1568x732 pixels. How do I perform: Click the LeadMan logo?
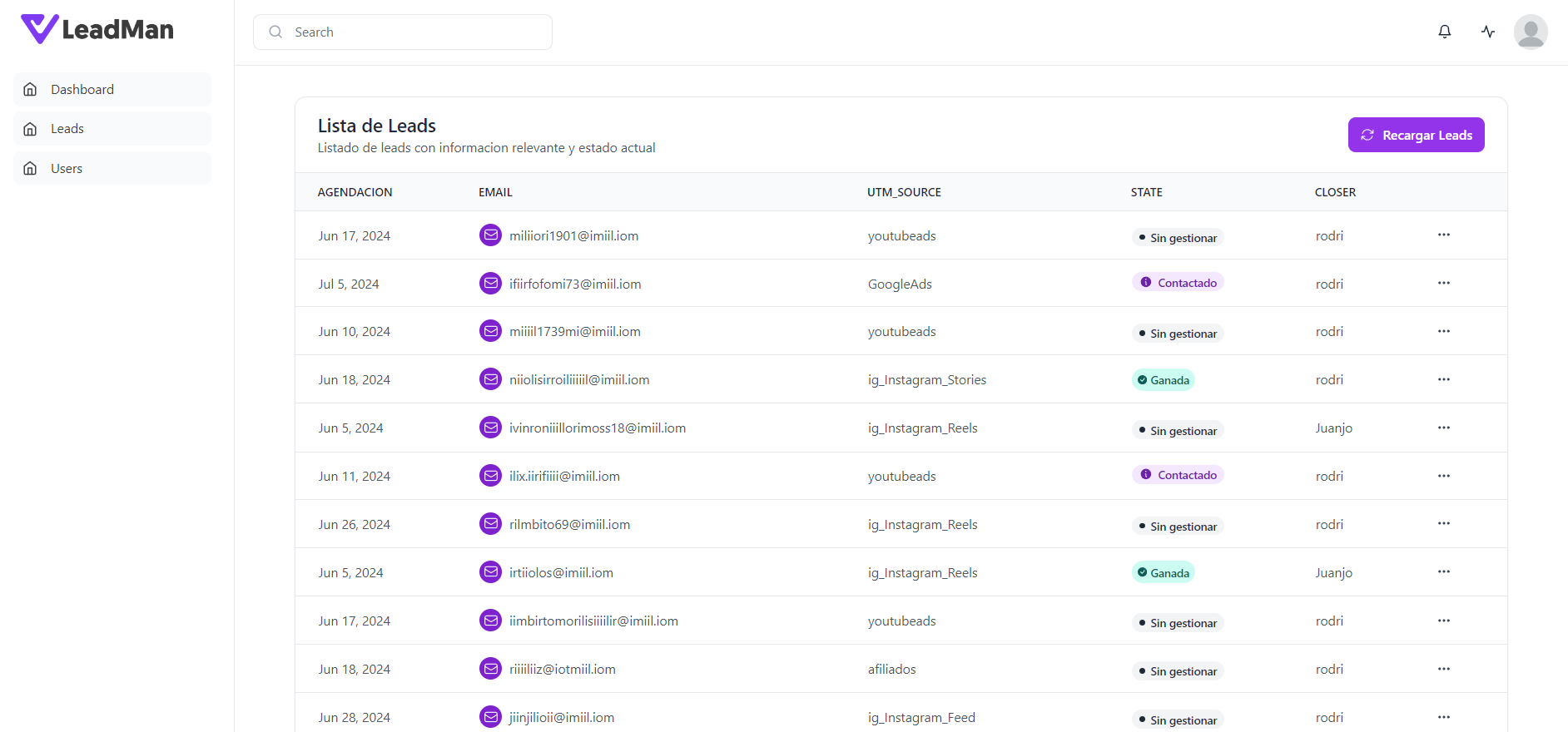97,29
